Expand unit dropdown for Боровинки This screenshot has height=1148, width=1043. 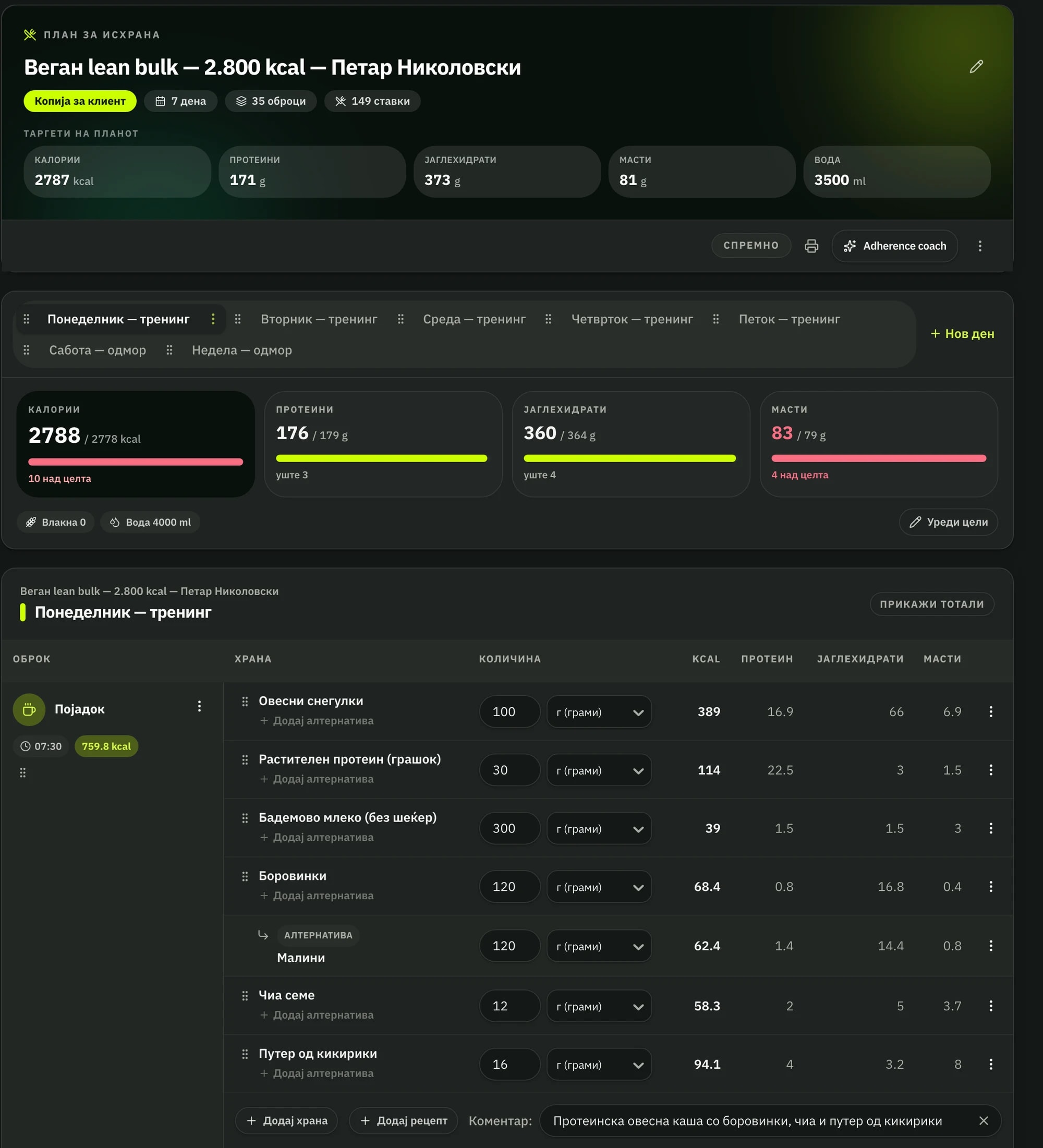[599, 887]
